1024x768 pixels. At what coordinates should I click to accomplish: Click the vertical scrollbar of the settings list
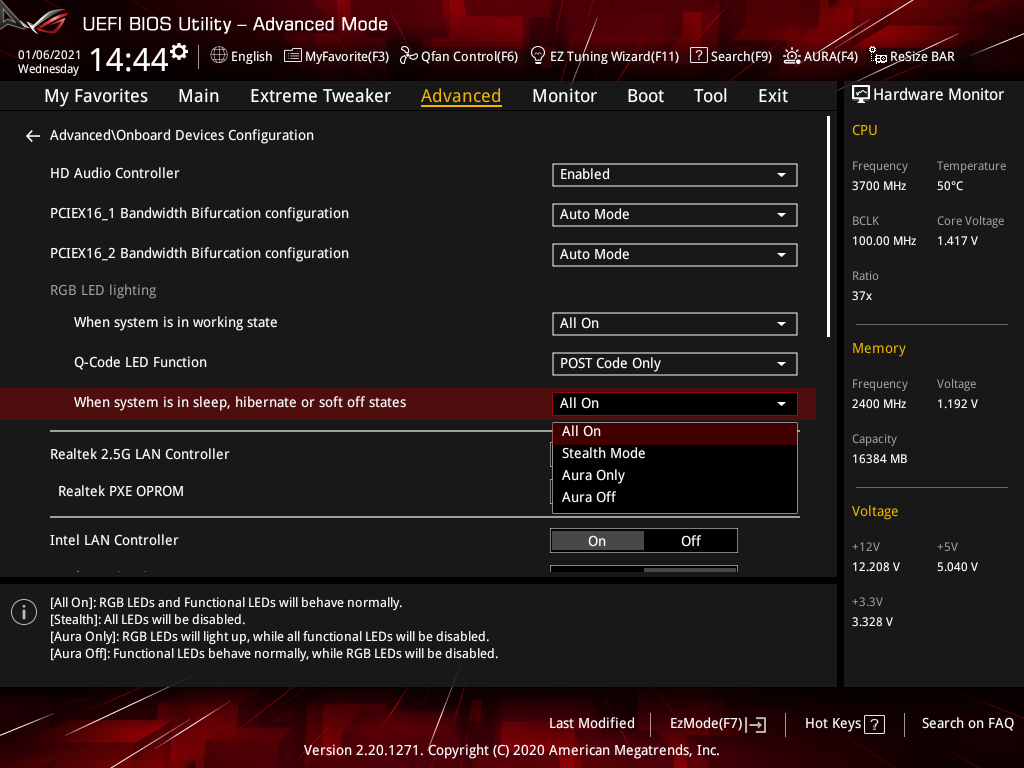pyautogui.click(x=828, y=227)
